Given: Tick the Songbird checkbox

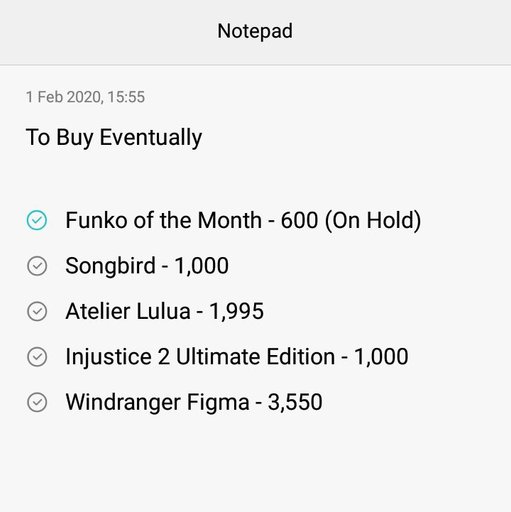Looking at the screenshot, I should tap(37, 266).
